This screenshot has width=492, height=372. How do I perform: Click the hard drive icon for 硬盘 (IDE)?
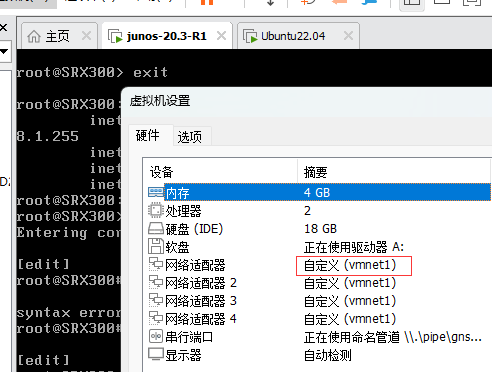coord(156,229)
